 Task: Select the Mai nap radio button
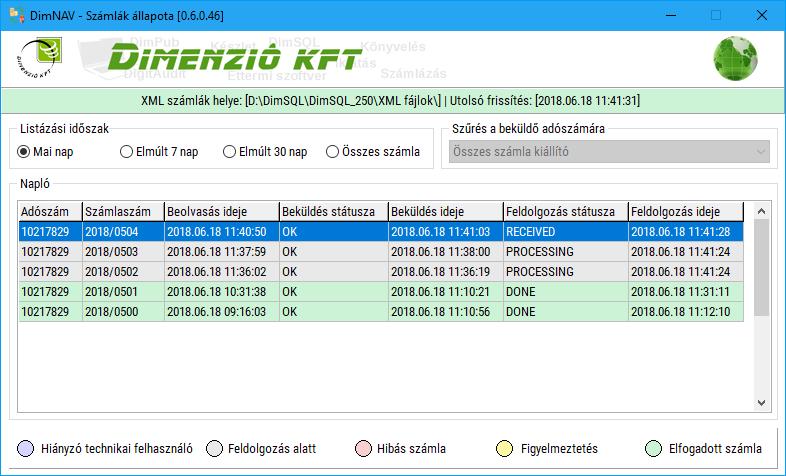(x=46, y=151)
